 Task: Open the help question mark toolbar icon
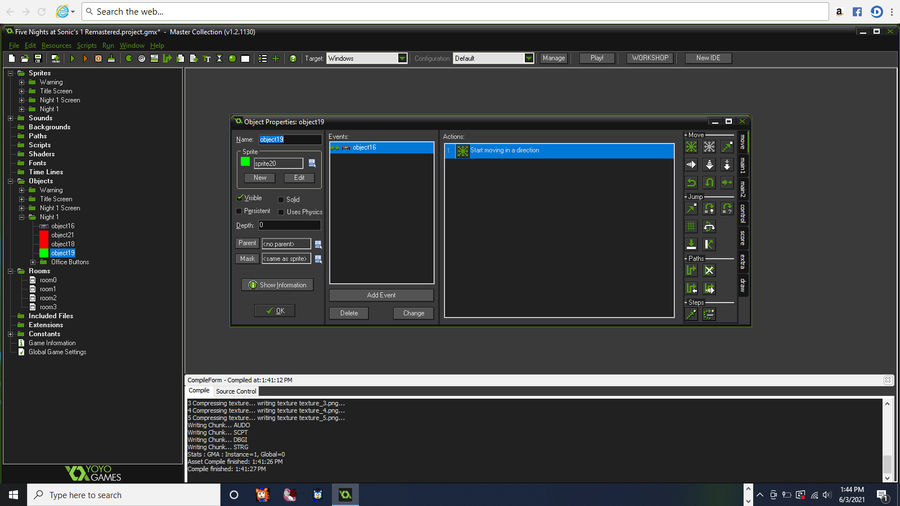tap(293, 59)
